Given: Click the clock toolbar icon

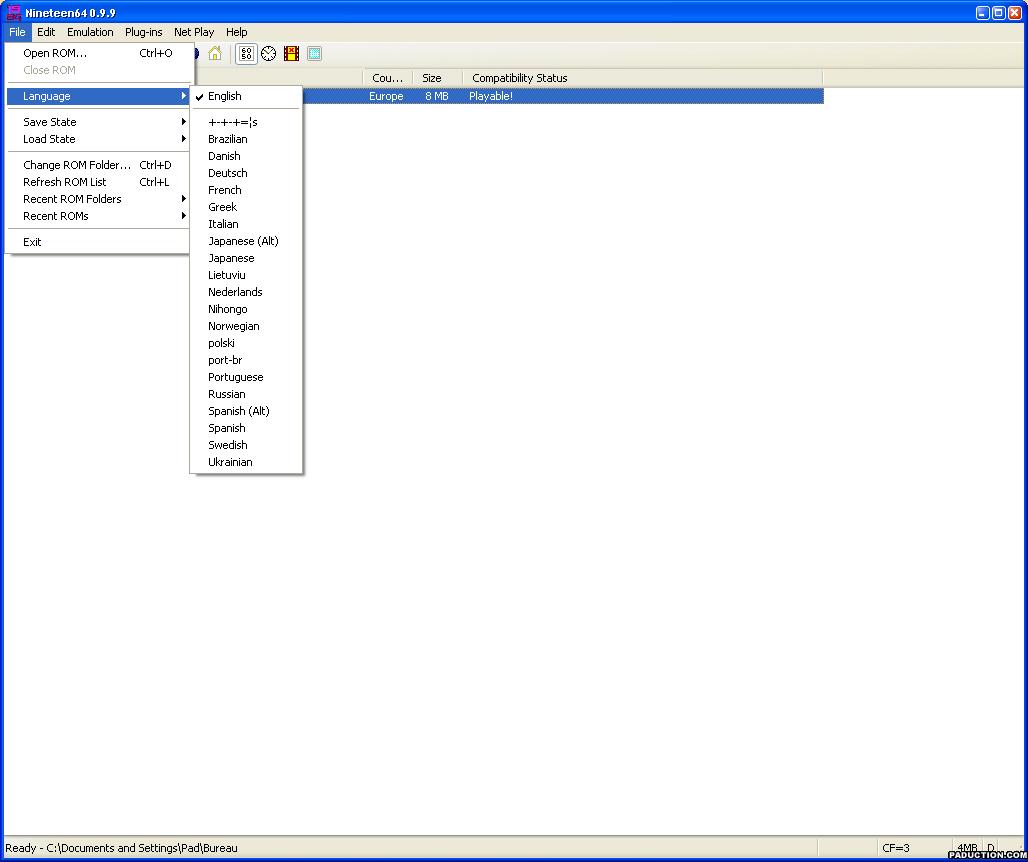Looking at the screenshot, I should [269, 54].
